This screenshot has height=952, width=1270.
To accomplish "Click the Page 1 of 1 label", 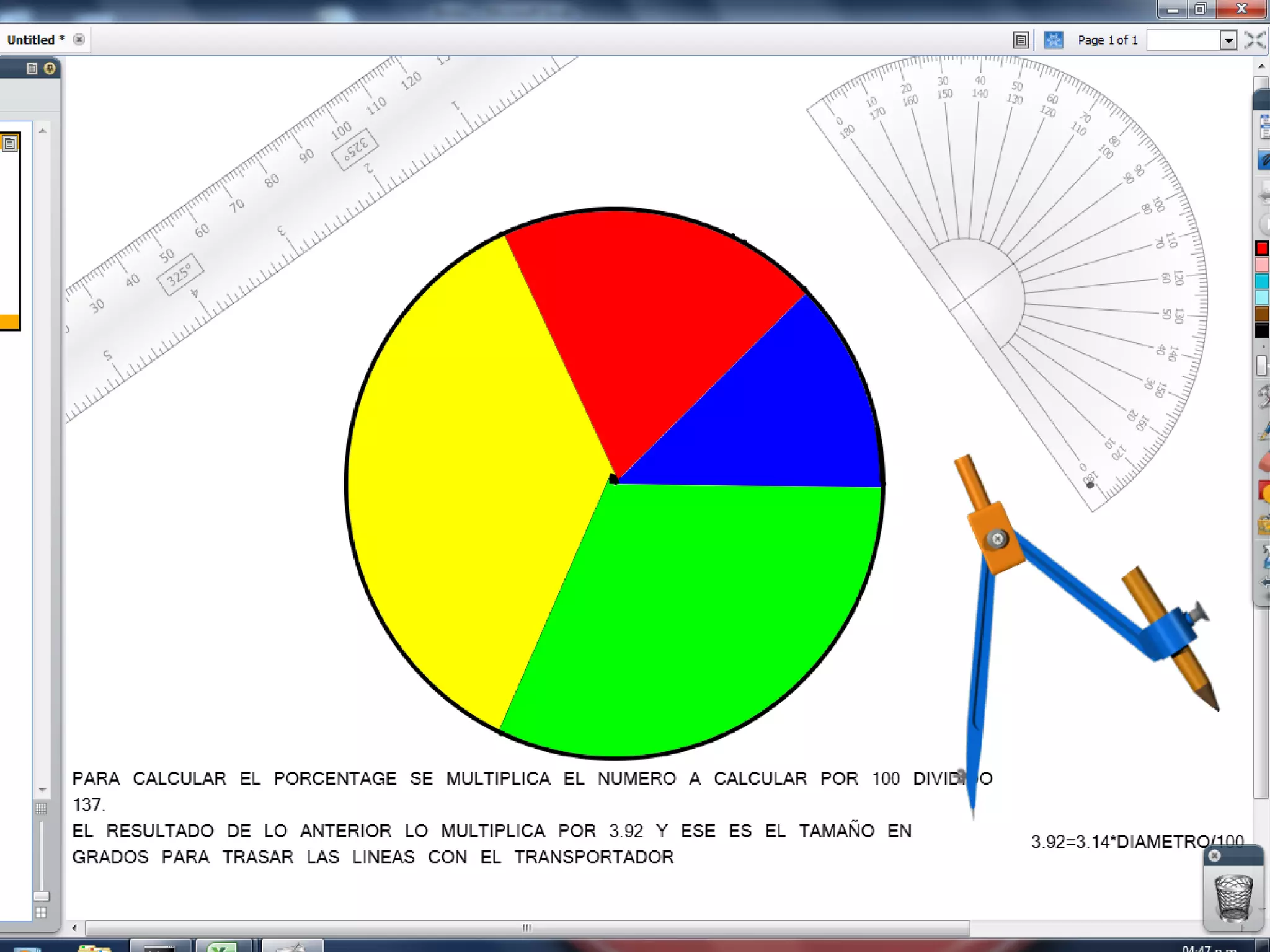I will [x=1108, y=40].
